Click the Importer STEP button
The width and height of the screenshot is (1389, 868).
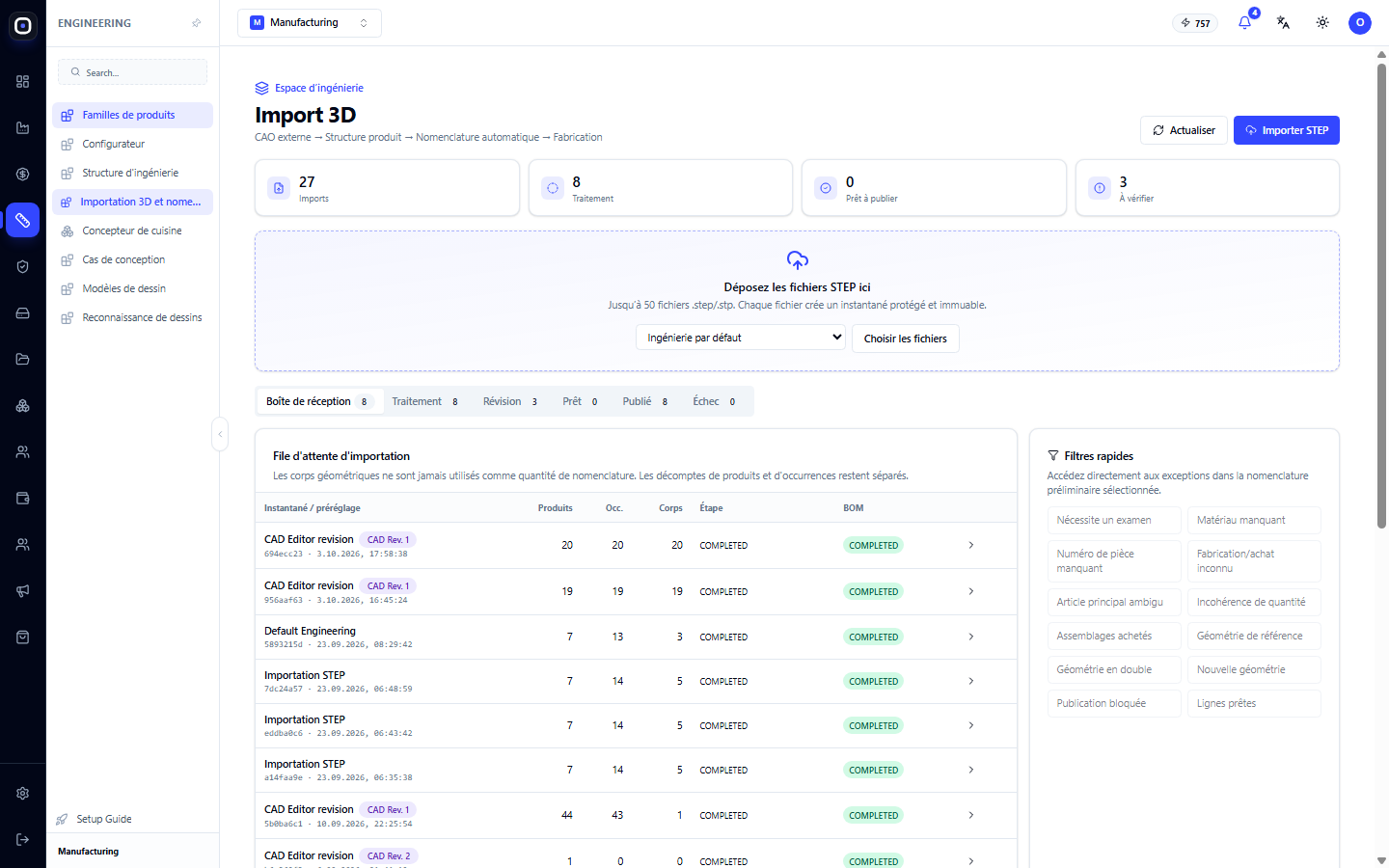coord(1287,130)
